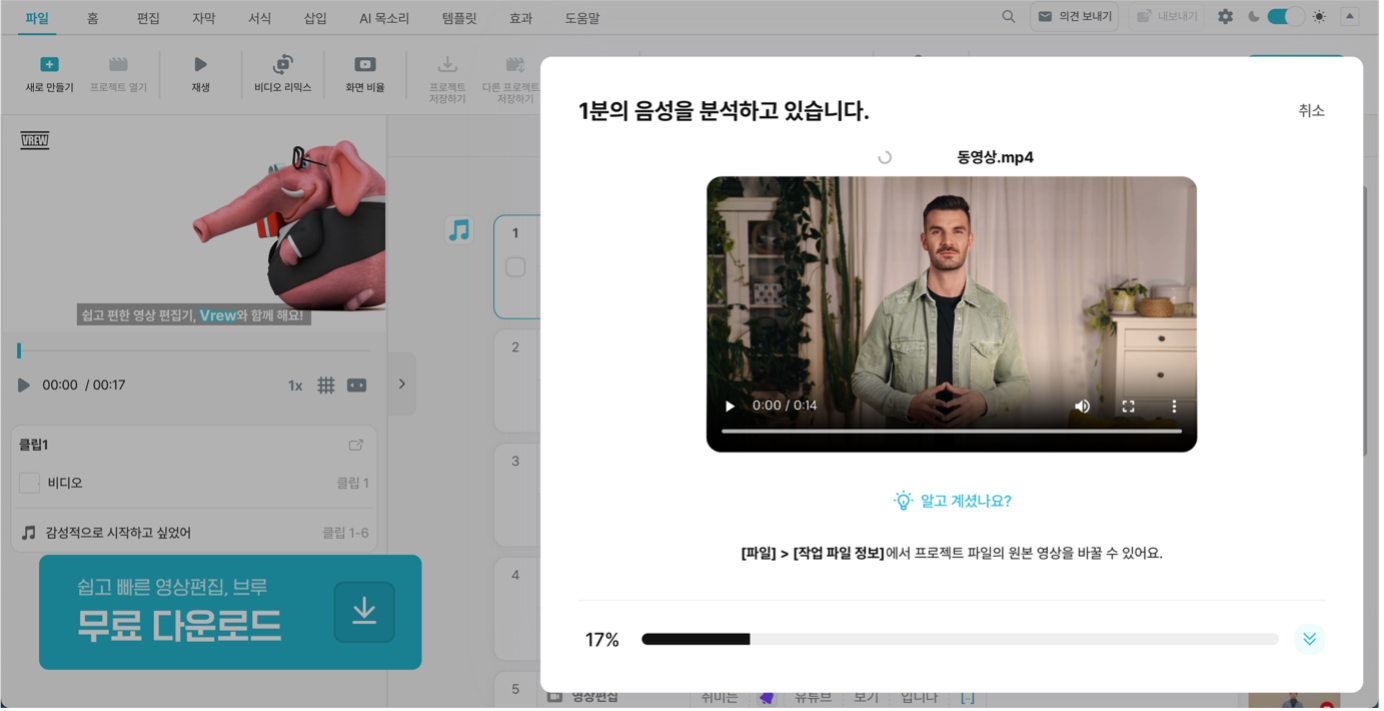Click the 알고 계셨나요? tip link
The height and width of the screenshot is (711, 1384).
tap(952, 501)
